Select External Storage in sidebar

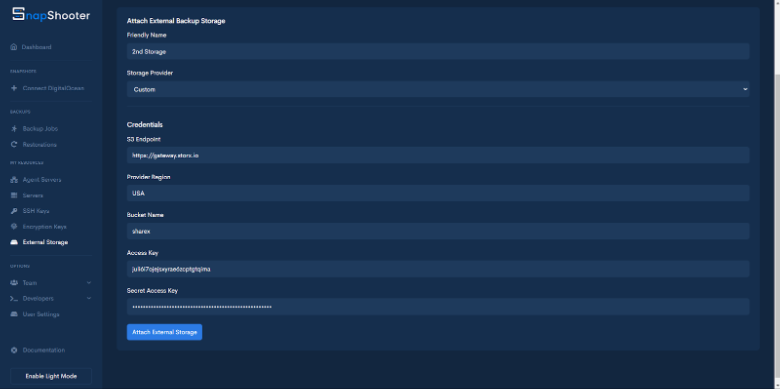(x=45, y=242)
